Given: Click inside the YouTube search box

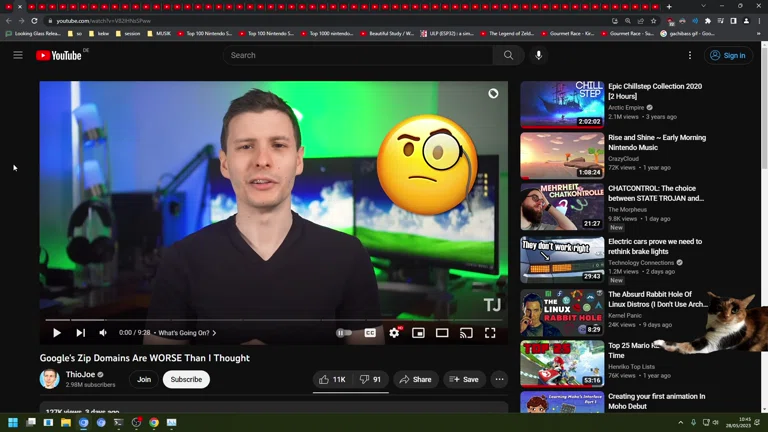Looking at the screenshot, I should 360,56.
